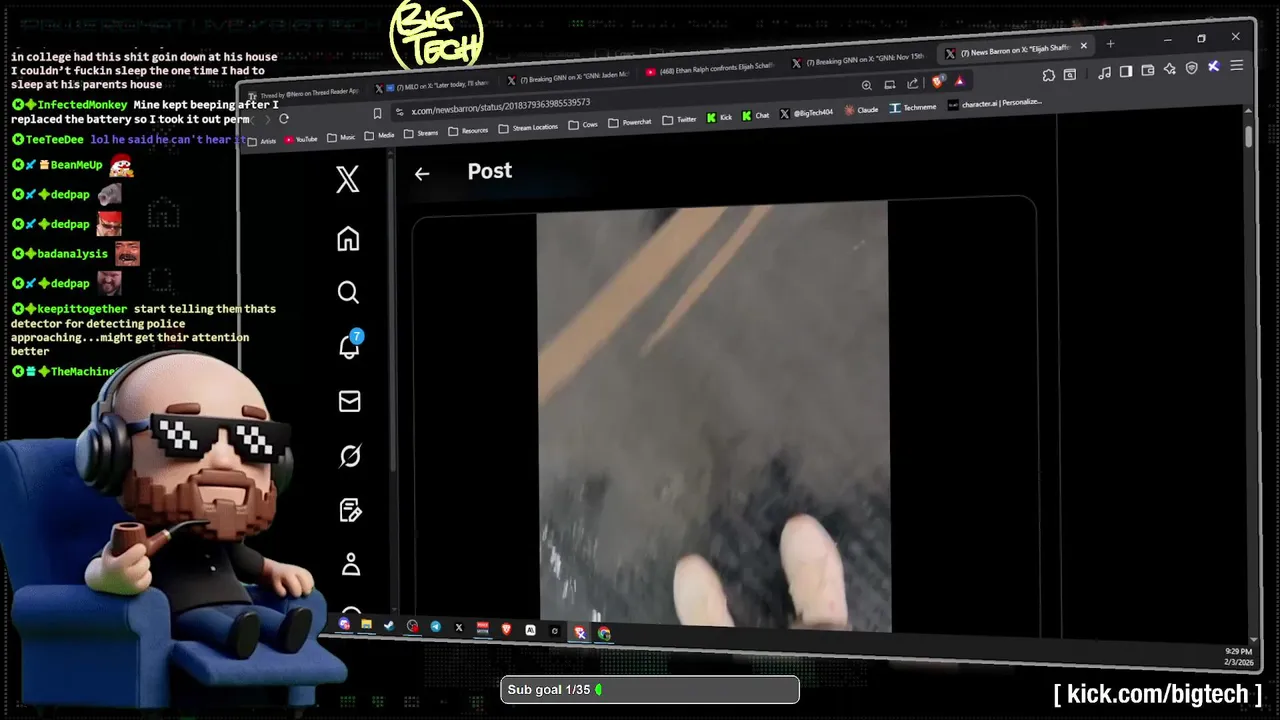Viewport: 1280px width, 720px height.
Task: Click the video in the post
Action: pyautogui.click(x=713, y=416)
